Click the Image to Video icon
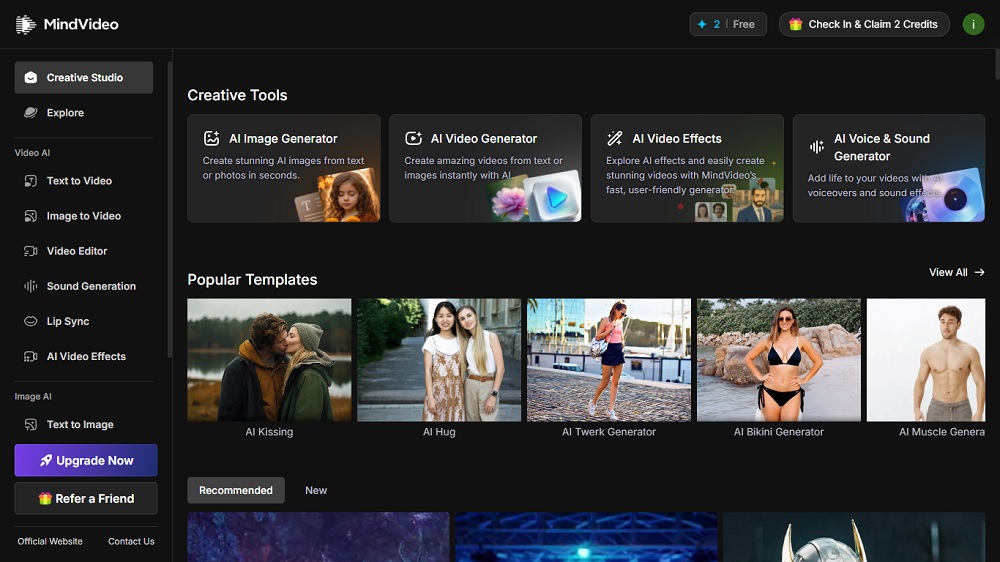Viewport: 1000px width, 562px height. 31,216
